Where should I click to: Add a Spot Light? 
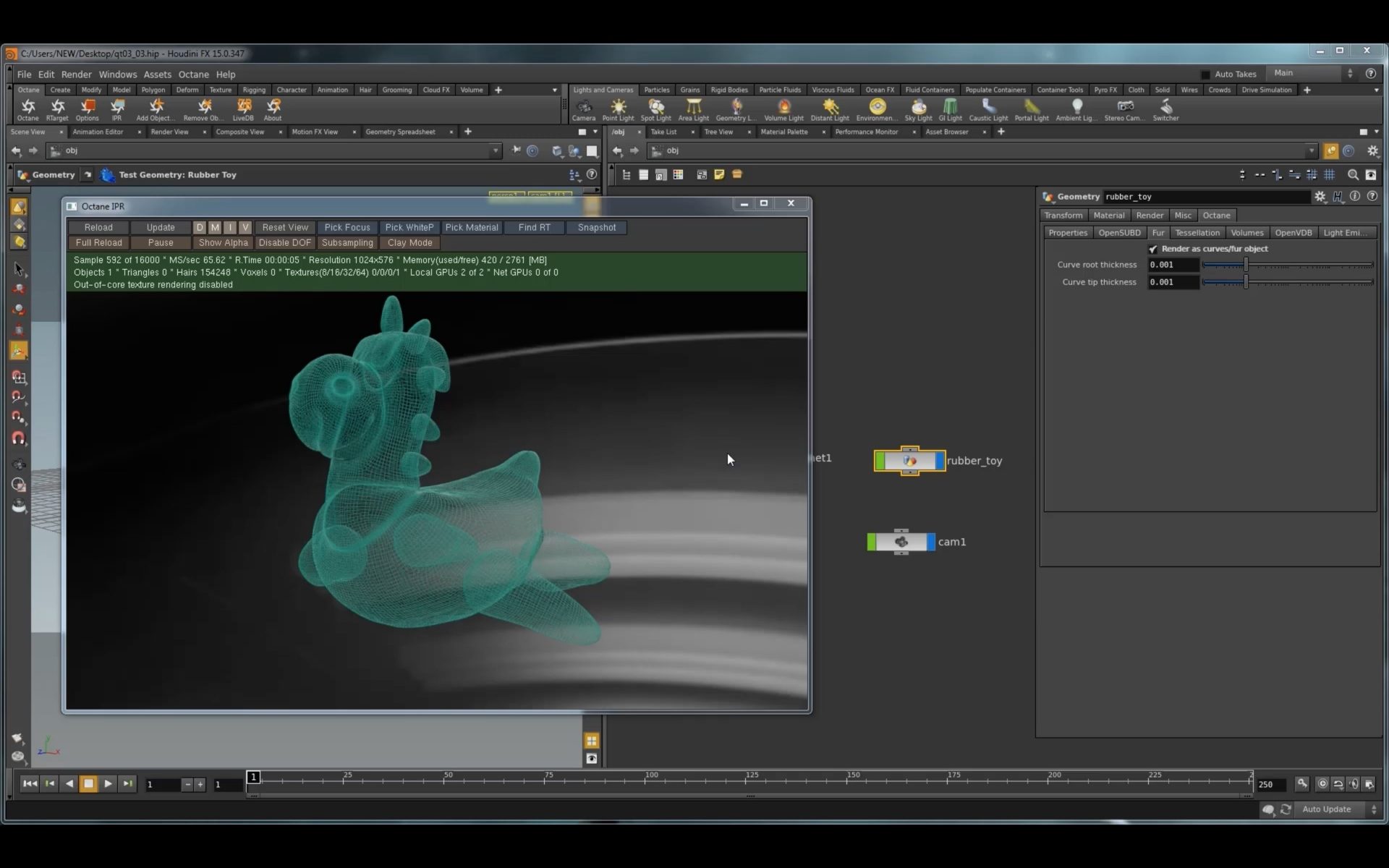point(656,110)
